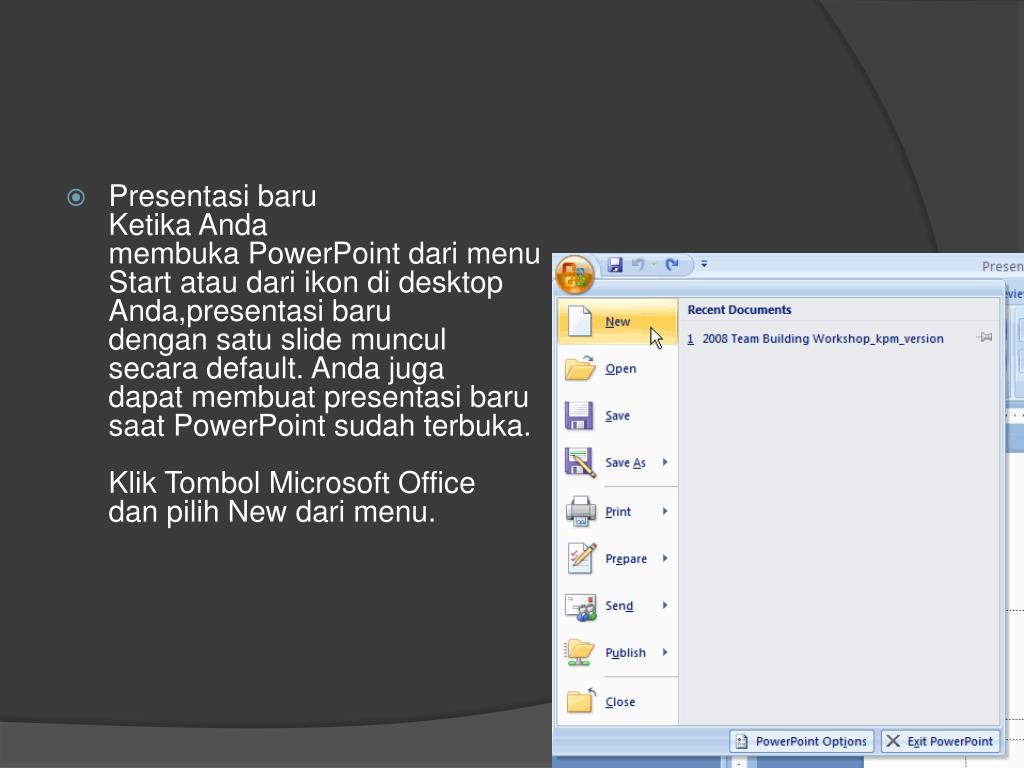This screenshot has width=1024, height=768.
Task: Click the floppy-with-pencil icon beside Save As
Action: (x=580, y=462)
